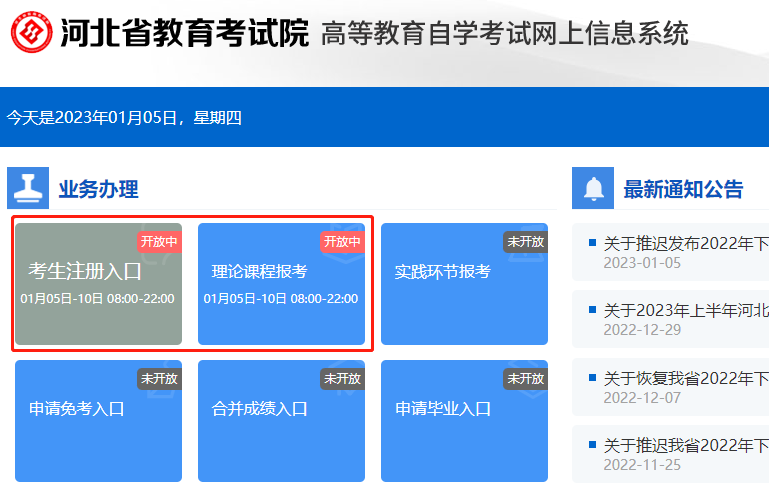Click the bell icon beside 最新通知公告
This screenshot has width=769, height=486.
pyautogui.click(x=593, y=188)
